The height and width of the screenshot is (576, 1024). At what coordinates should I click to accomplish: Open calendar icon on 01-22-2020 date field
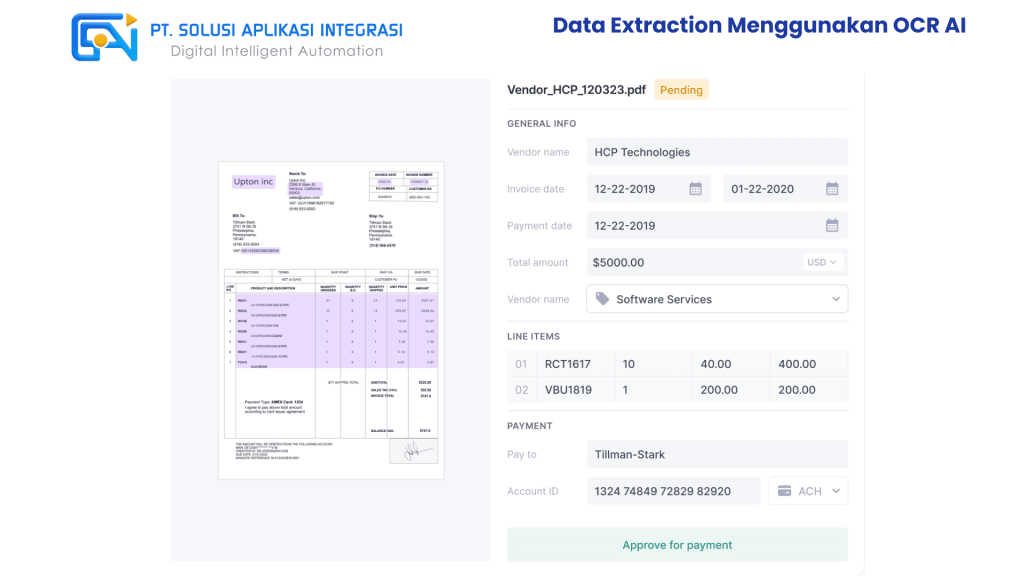click(832, 189)
